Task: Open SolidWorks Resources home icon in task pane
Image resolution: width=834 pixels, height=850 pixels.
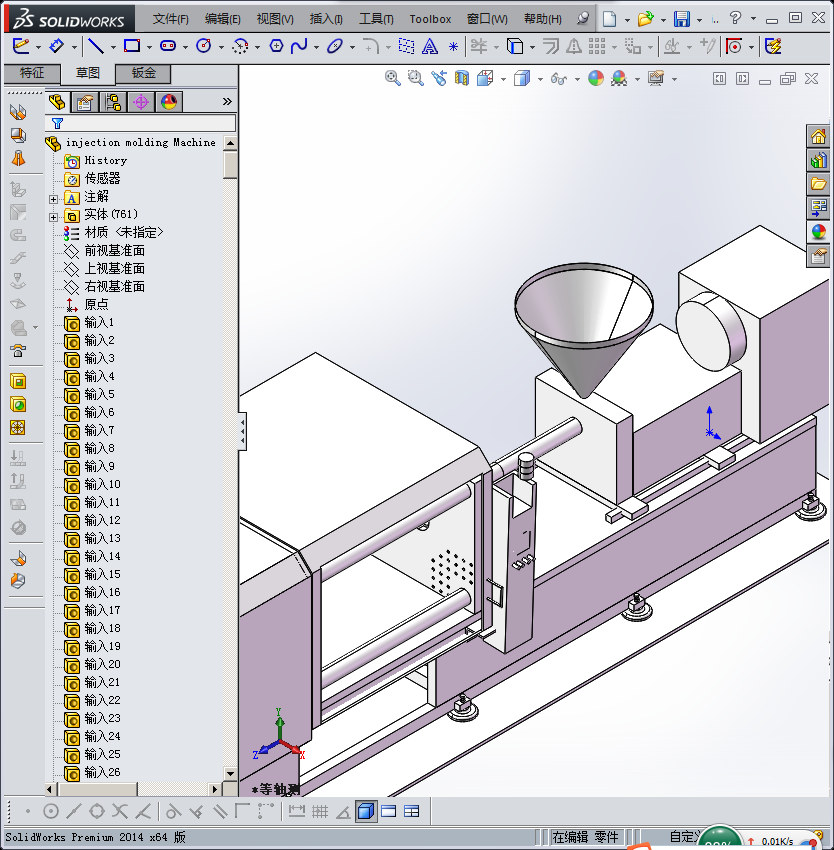Action: [x=818, y=137]
